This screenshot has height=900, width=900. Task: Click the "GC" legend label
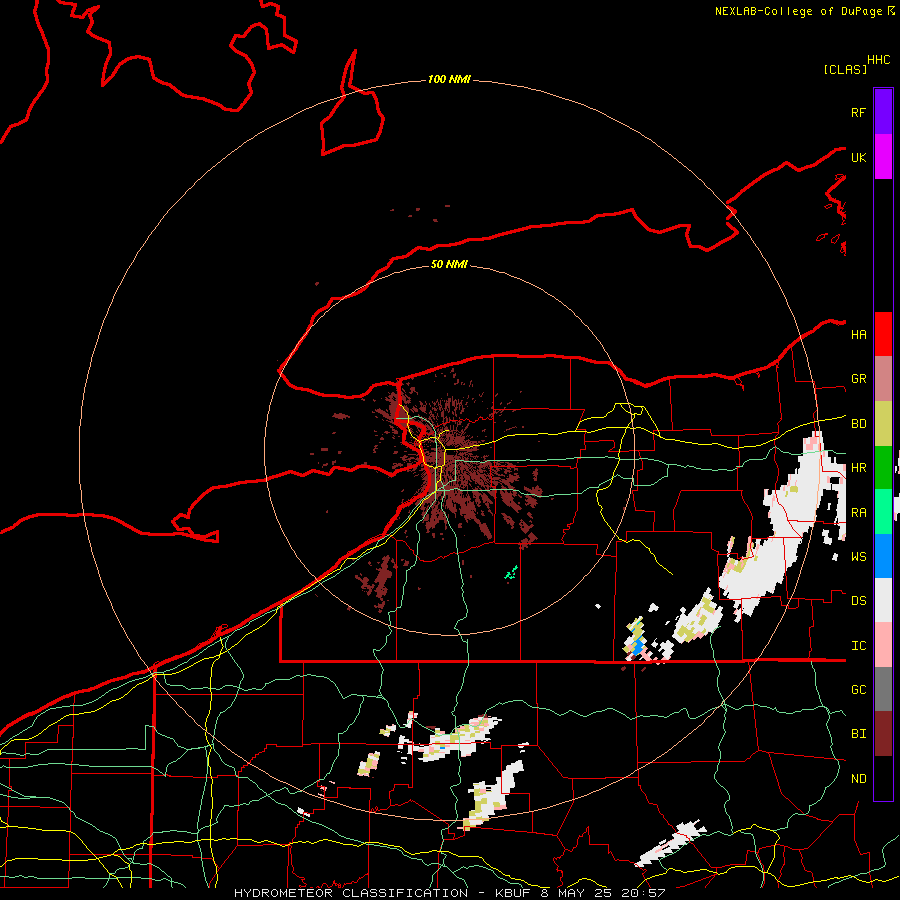click(858, 689)
